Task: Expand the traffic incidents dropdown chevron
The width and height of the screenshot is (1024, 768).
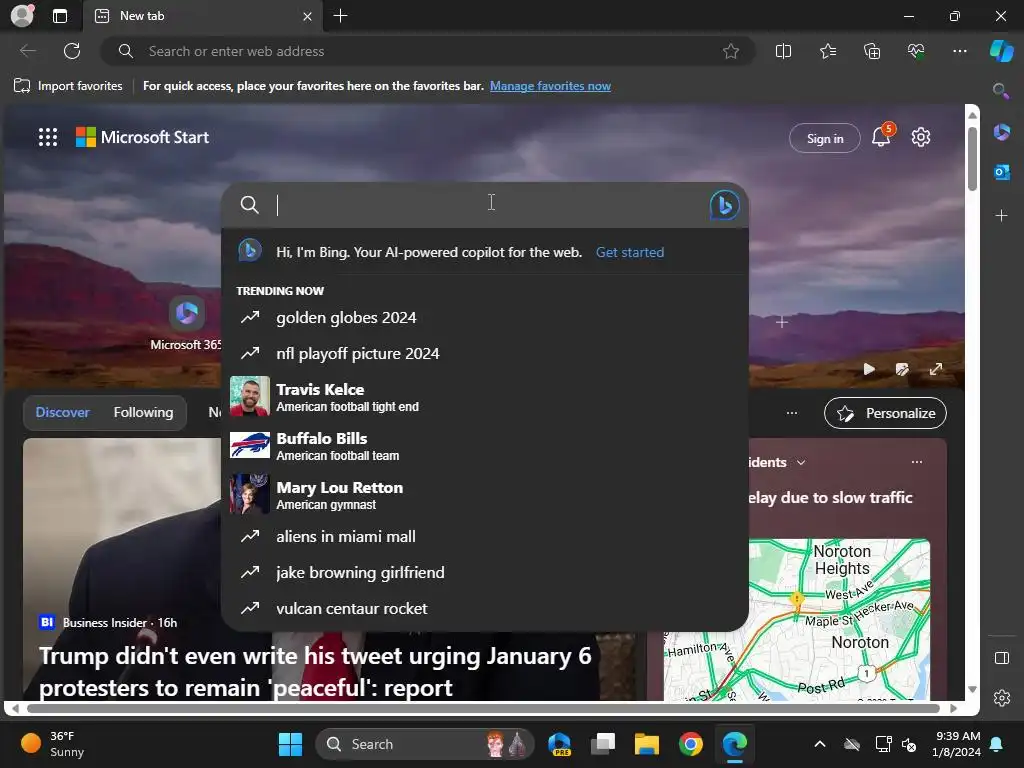Action: [801, 462]
